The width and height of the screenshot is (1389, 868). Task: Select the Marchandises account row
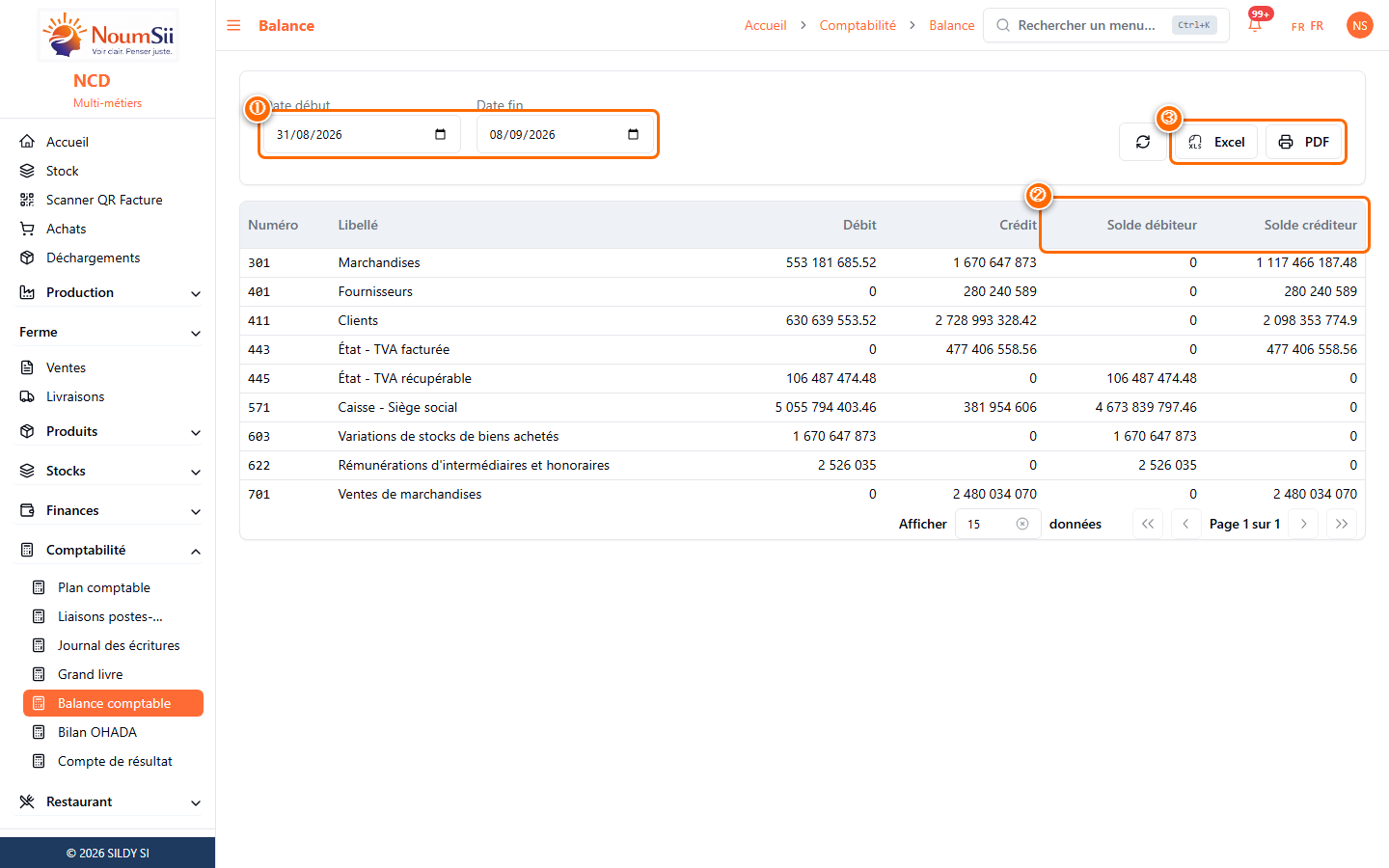[x=803, y=262]
